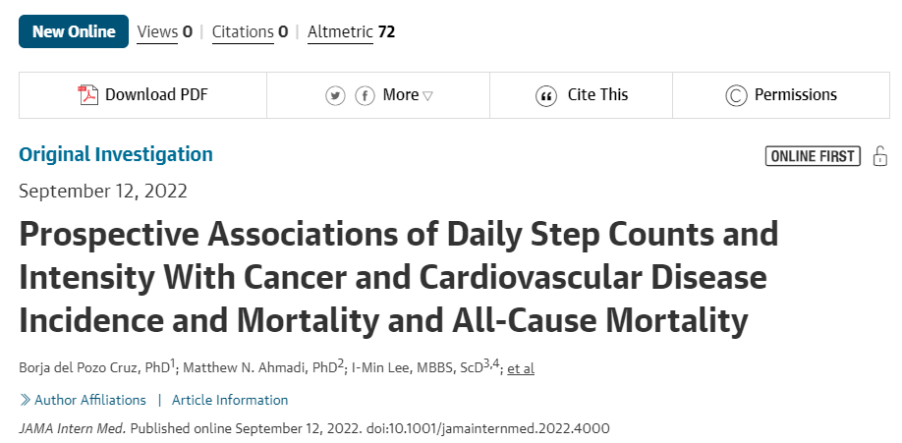This screenshot has width=902, height=443.
Task: Expand the et al author list
Action: pos(521,368)
